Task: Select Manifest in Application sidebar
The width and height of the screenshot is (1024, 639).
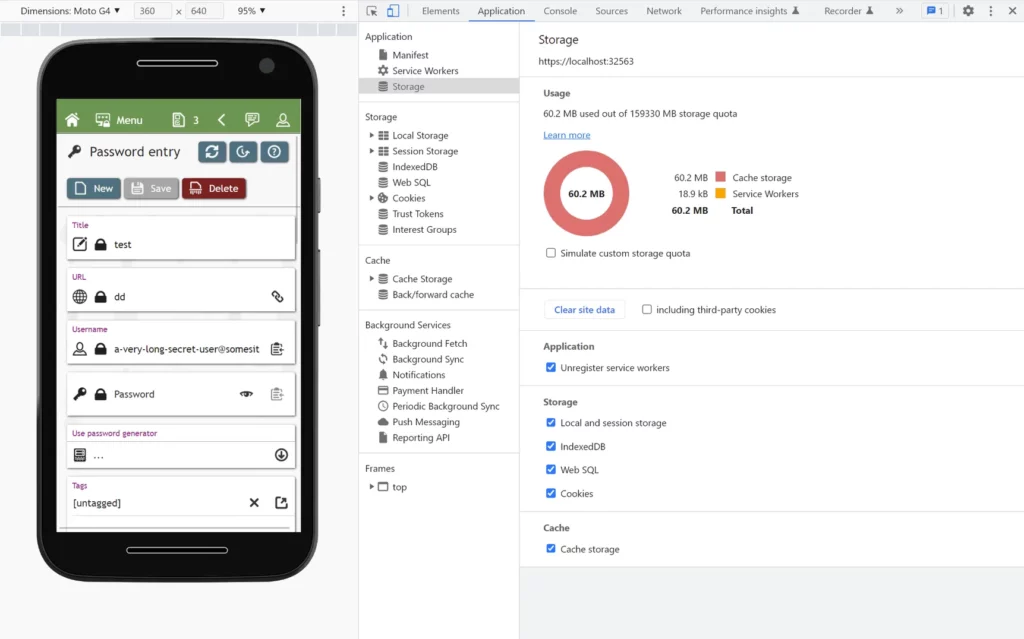Action: coord(410,55)
